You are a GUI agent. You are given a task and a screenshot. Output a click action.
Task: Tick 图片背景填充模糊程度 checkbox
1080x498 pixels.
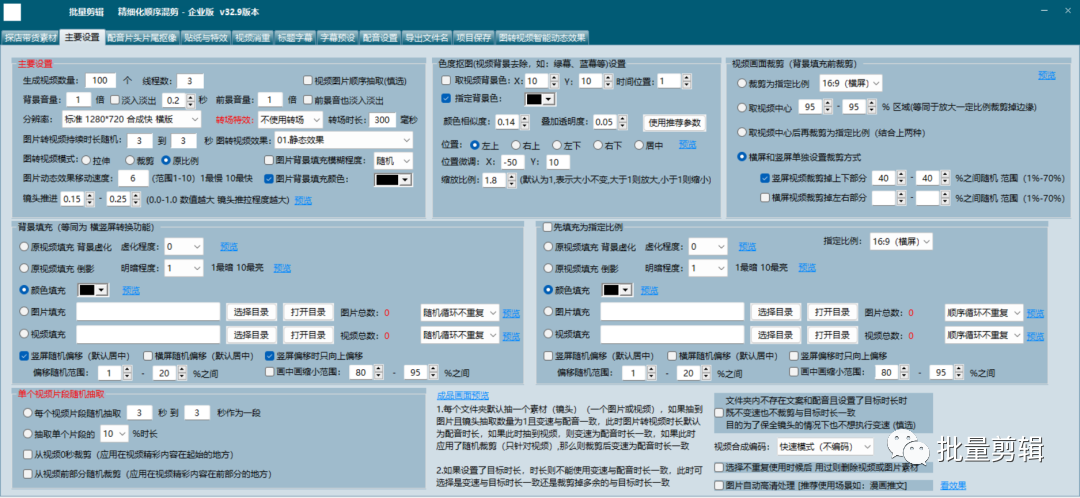coord(269,160)
